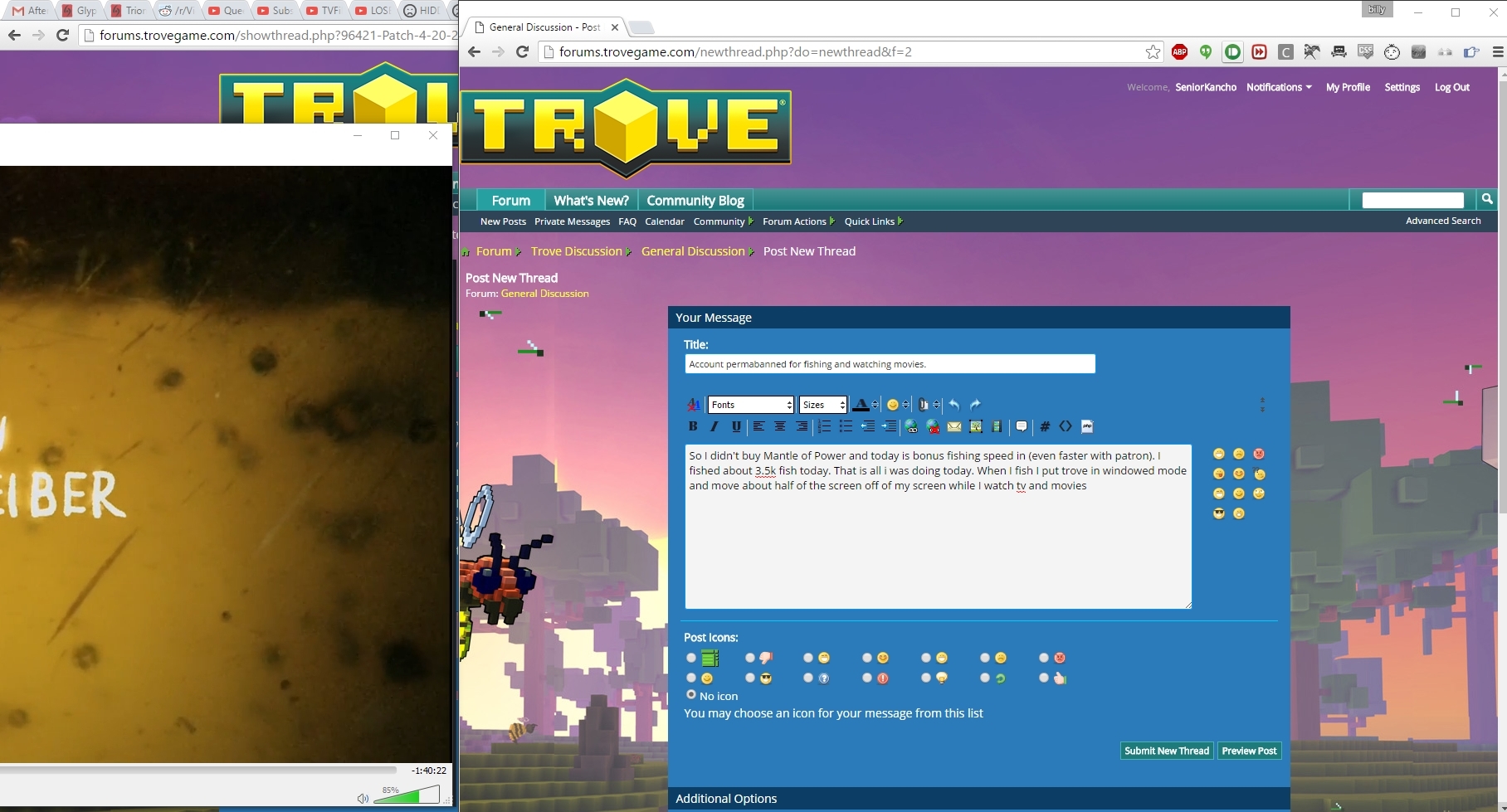Set text color with the A swatch

pos(861,405)
